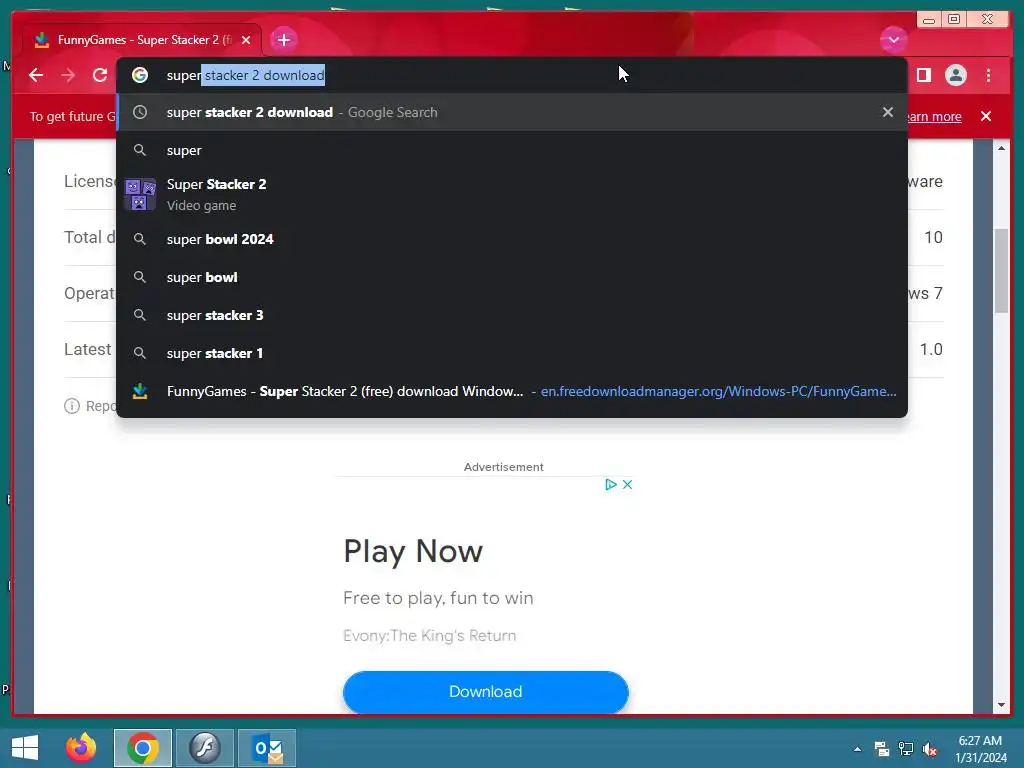
Task: Select 'super stacker 2 download' history suggestion
Action: 512,112
